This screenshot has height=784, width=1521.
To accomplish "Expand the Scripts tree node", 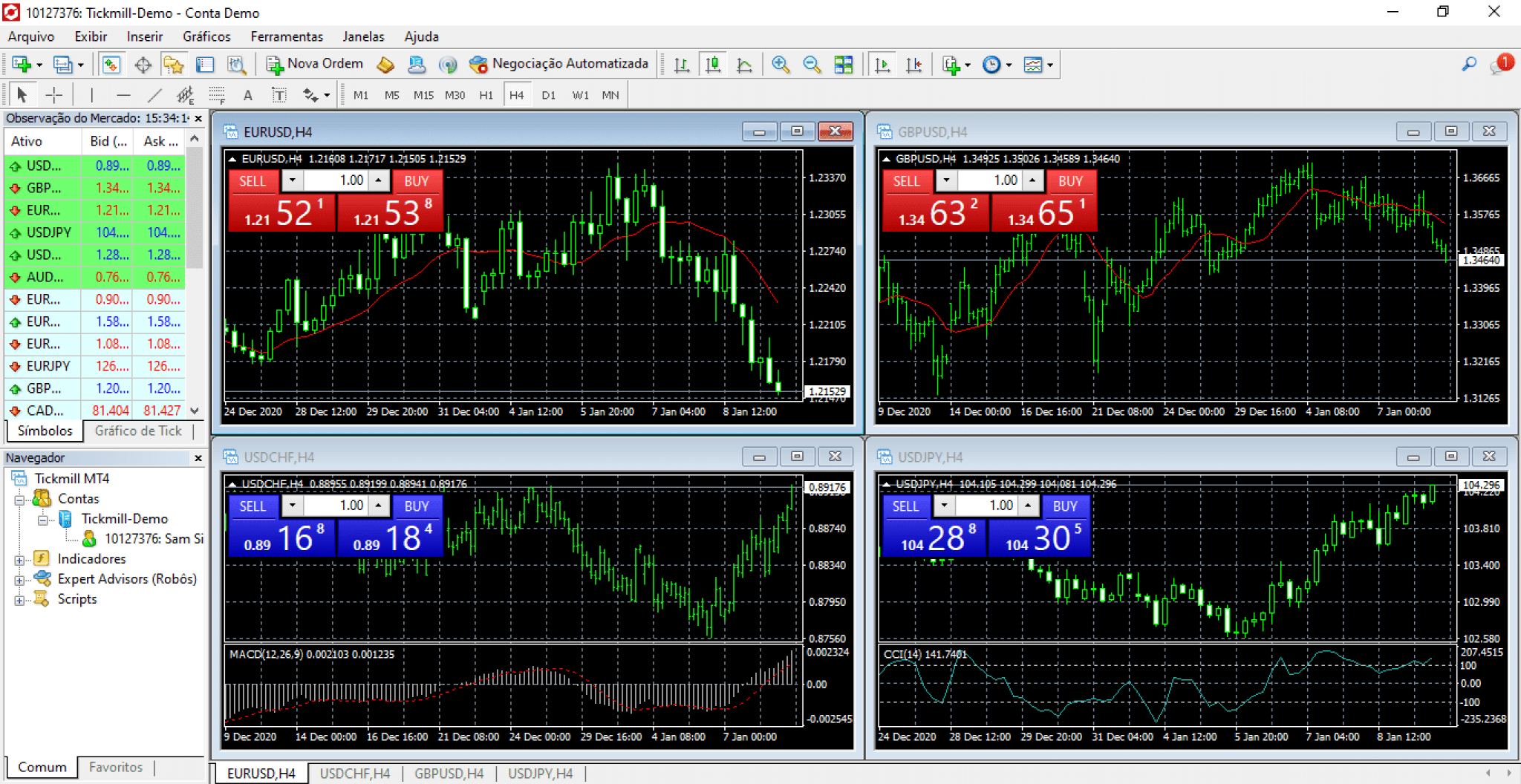I will click(x=19, y=600).
